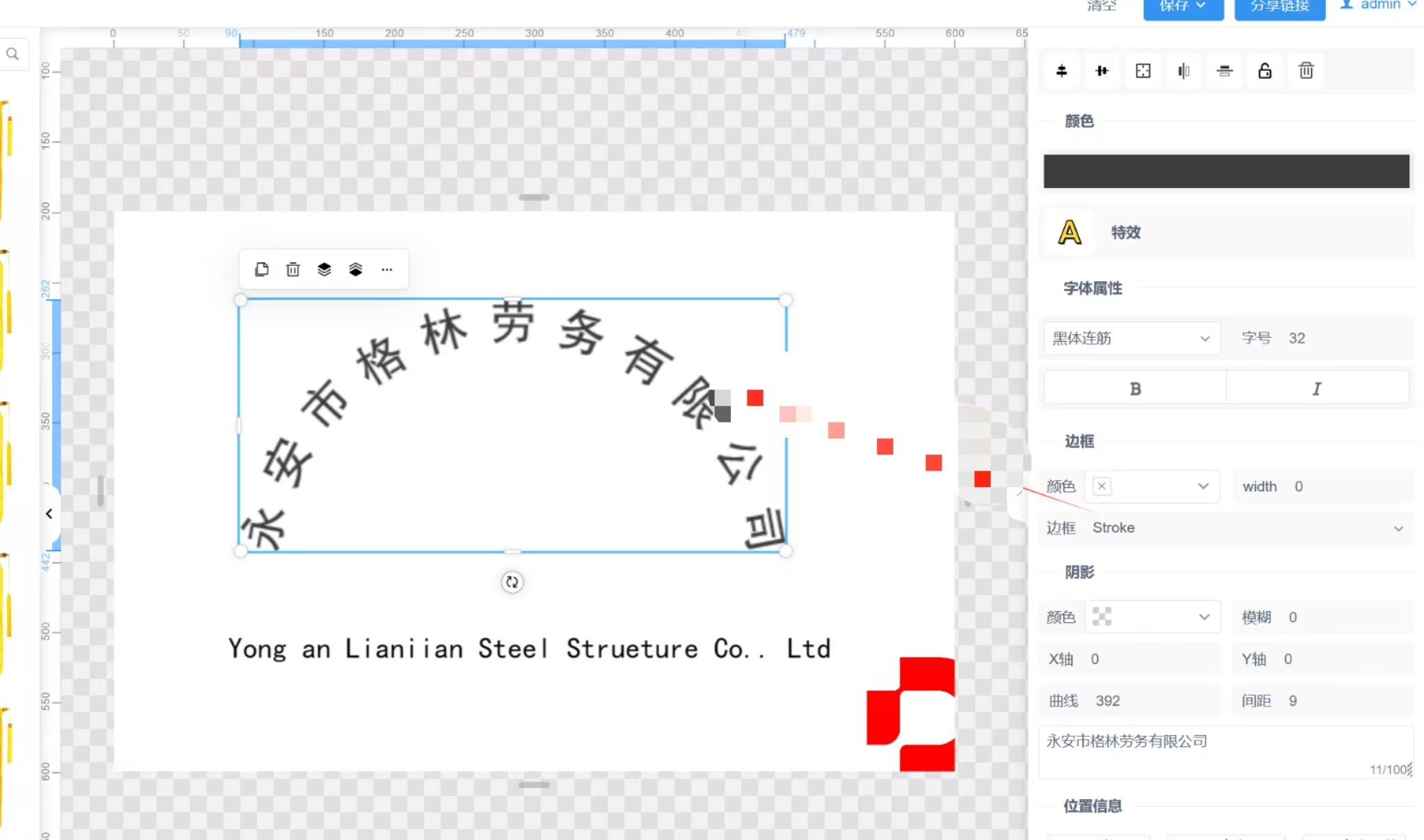Click the curve 曲线 value 392 field

coord(1130,701)
